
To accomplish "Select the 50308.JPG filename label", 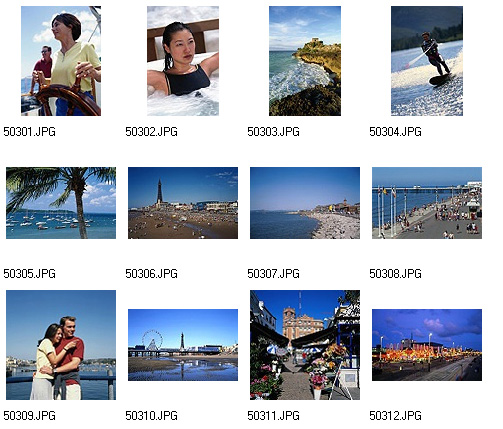I will coord(395,274).
